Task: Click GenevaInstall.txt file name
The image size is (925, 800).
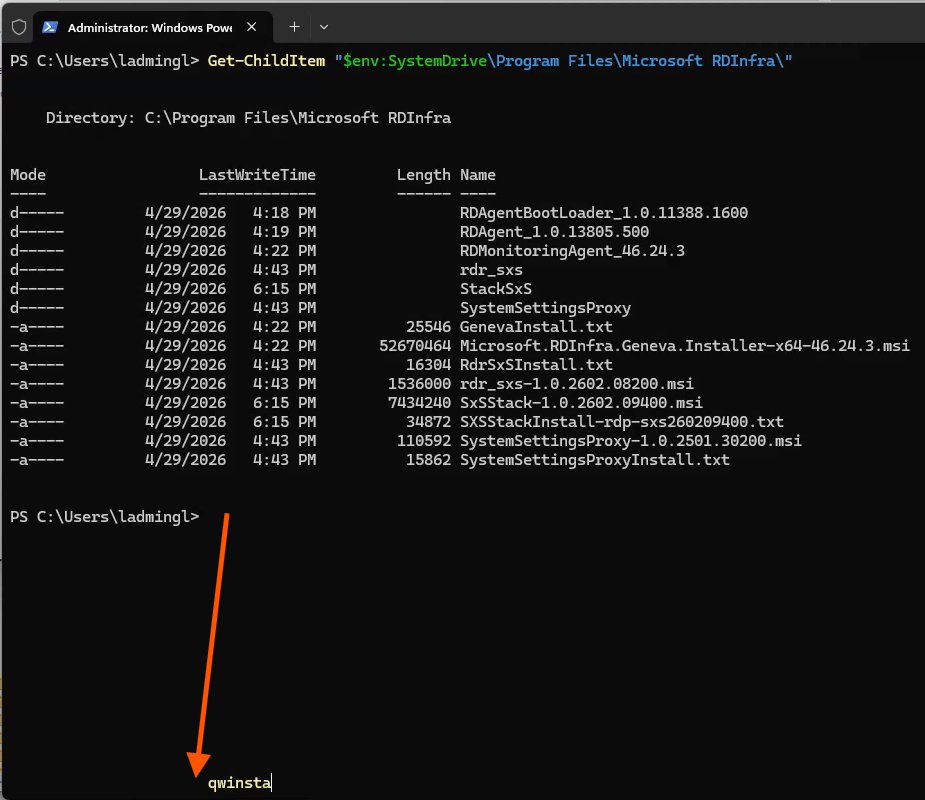Action: pyautogui.click(x=536, y=327)
